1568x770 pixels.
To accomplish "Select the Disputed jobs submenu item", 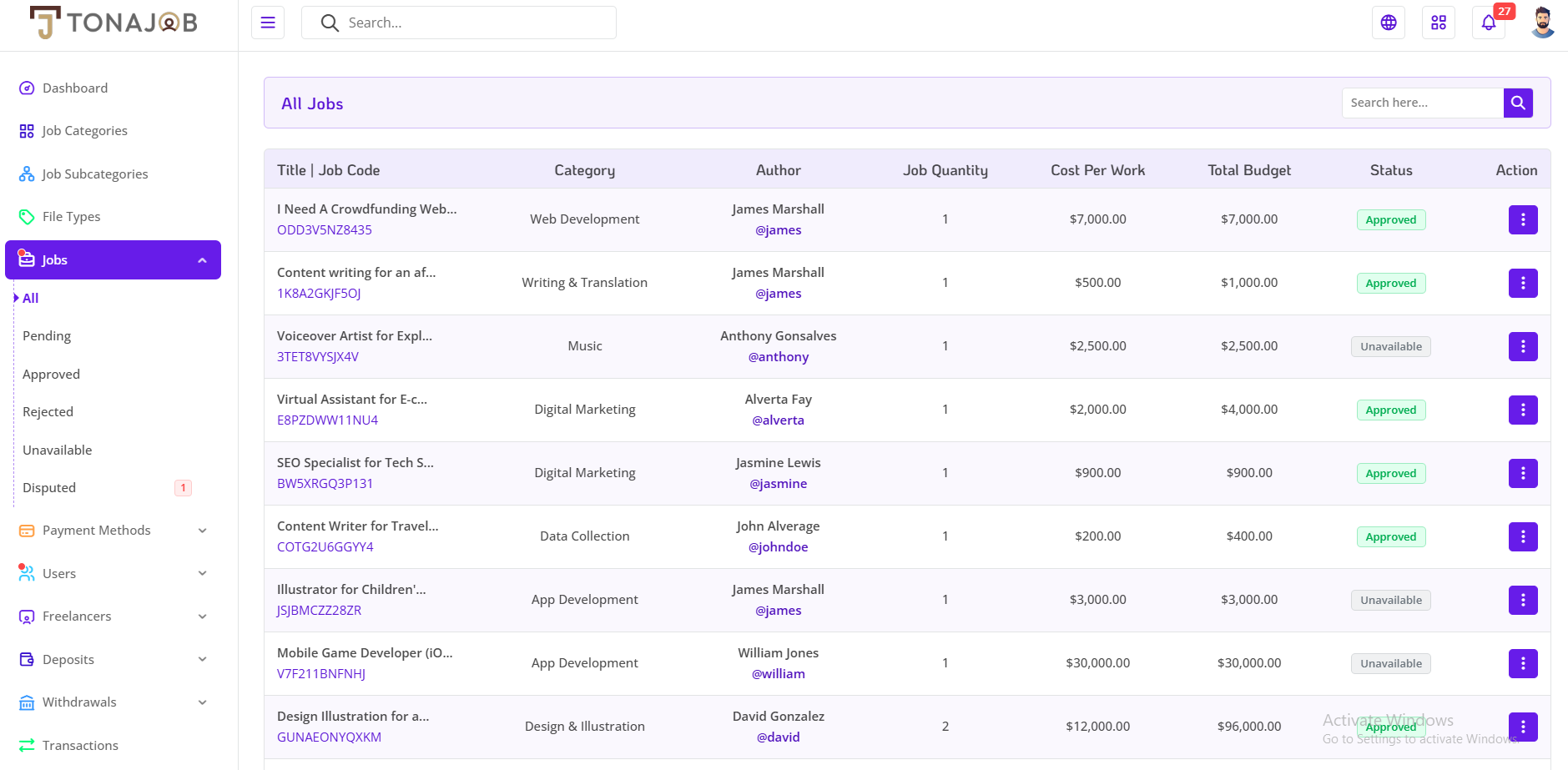I will [49, 488].
